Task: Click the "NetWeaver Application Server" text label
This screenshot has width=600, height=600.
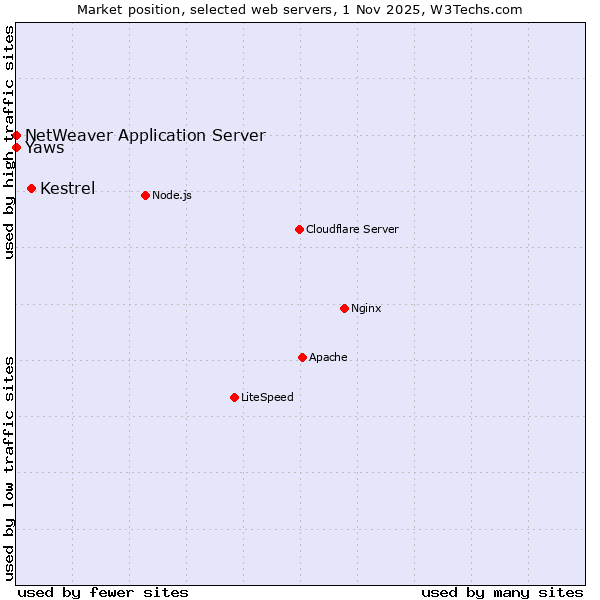Action: 145,135
